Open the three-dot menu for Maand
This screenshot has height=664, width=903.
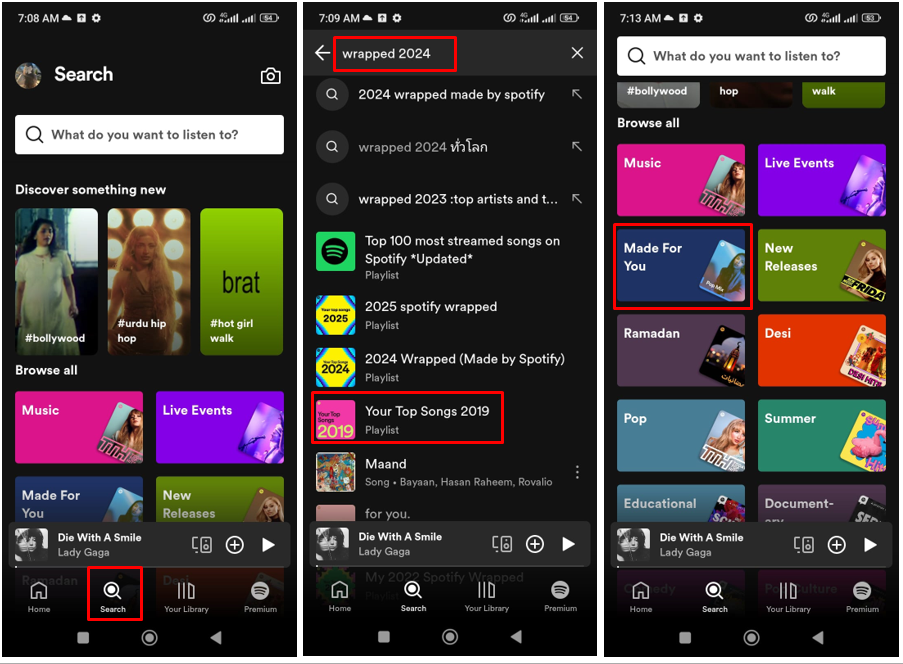[x=577, y=470]
